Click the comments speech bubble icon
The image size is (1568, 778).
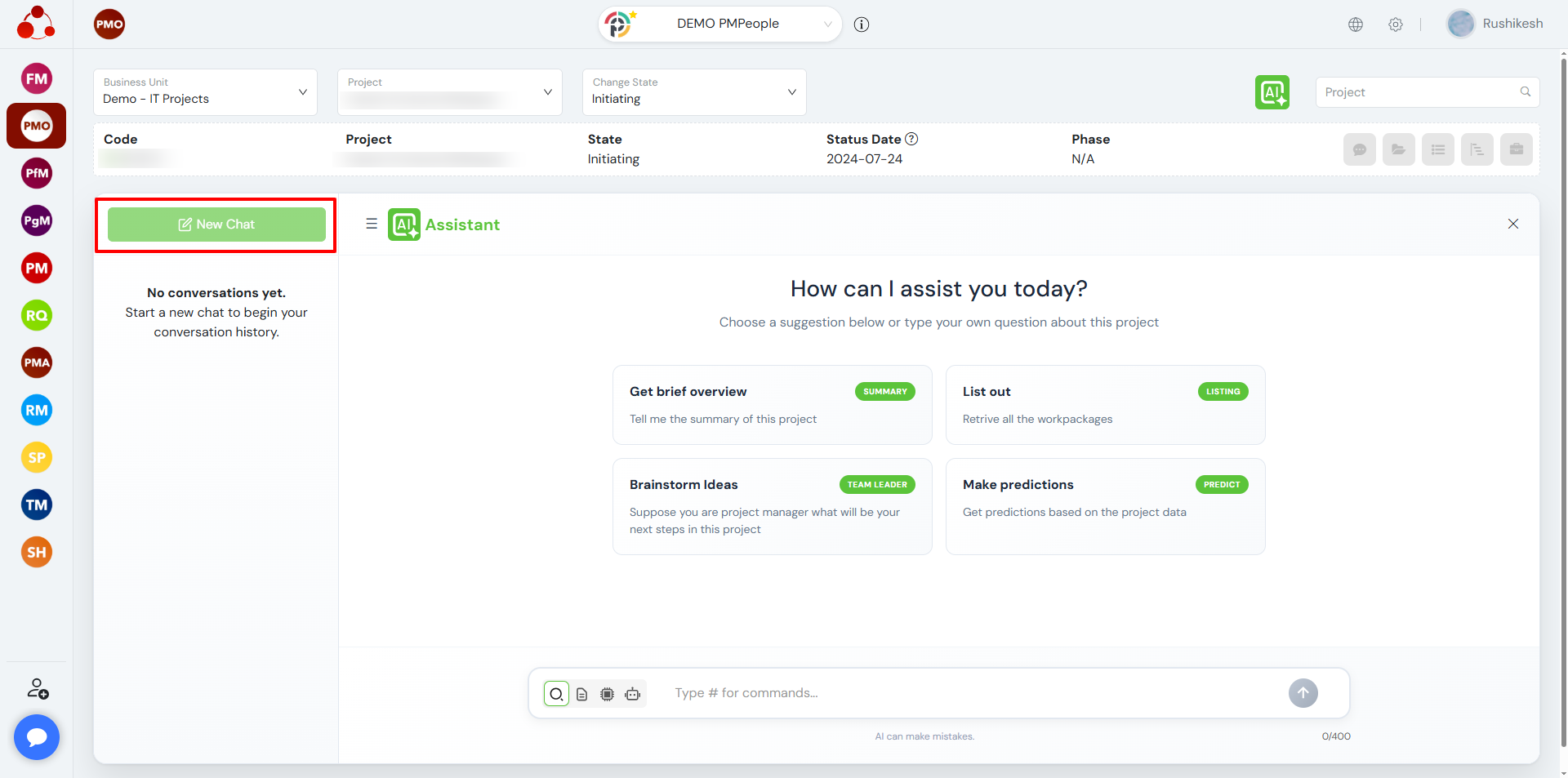[1359, 149]
